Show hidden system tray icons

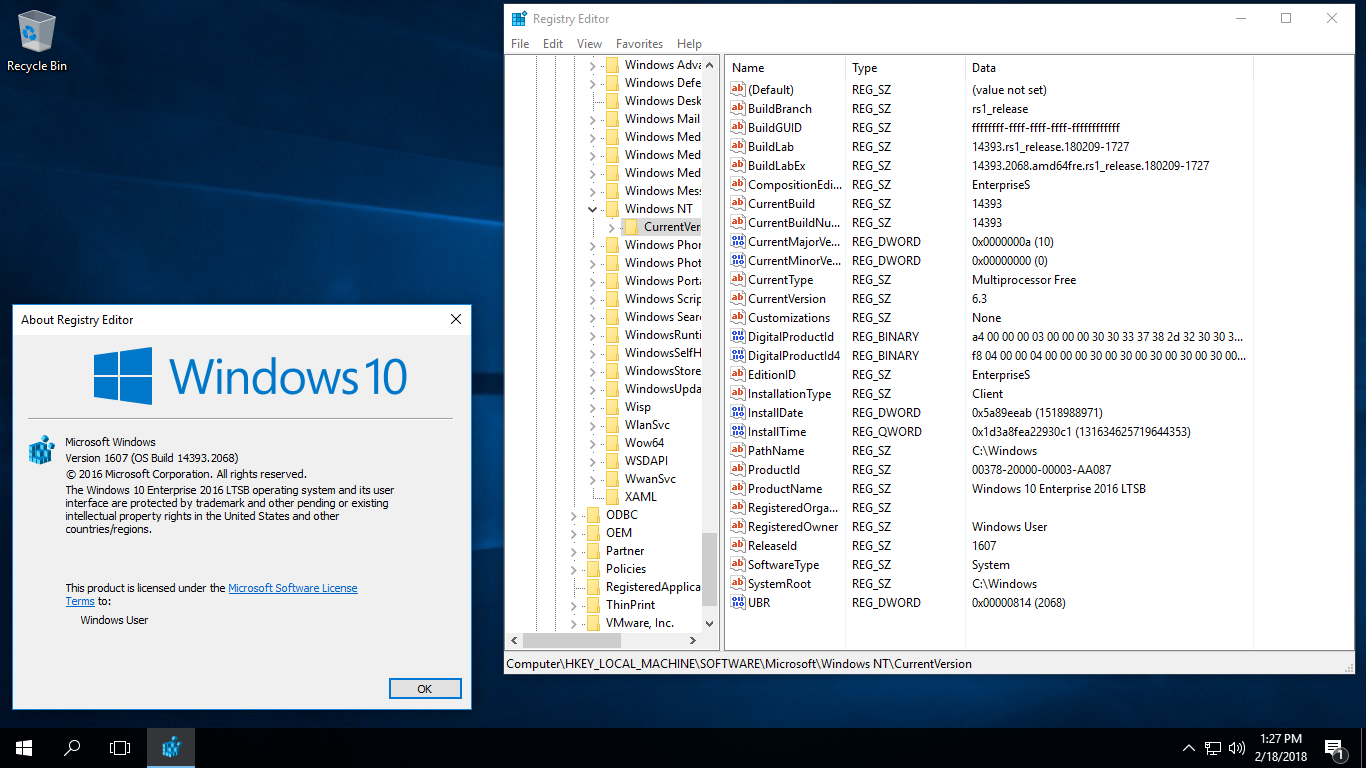[x=1188, y=747]
